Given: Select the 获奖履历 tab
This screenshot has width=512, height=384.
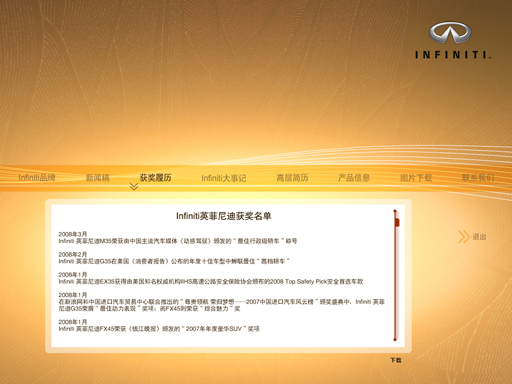Looking at the screenshot, I should 155,178.
